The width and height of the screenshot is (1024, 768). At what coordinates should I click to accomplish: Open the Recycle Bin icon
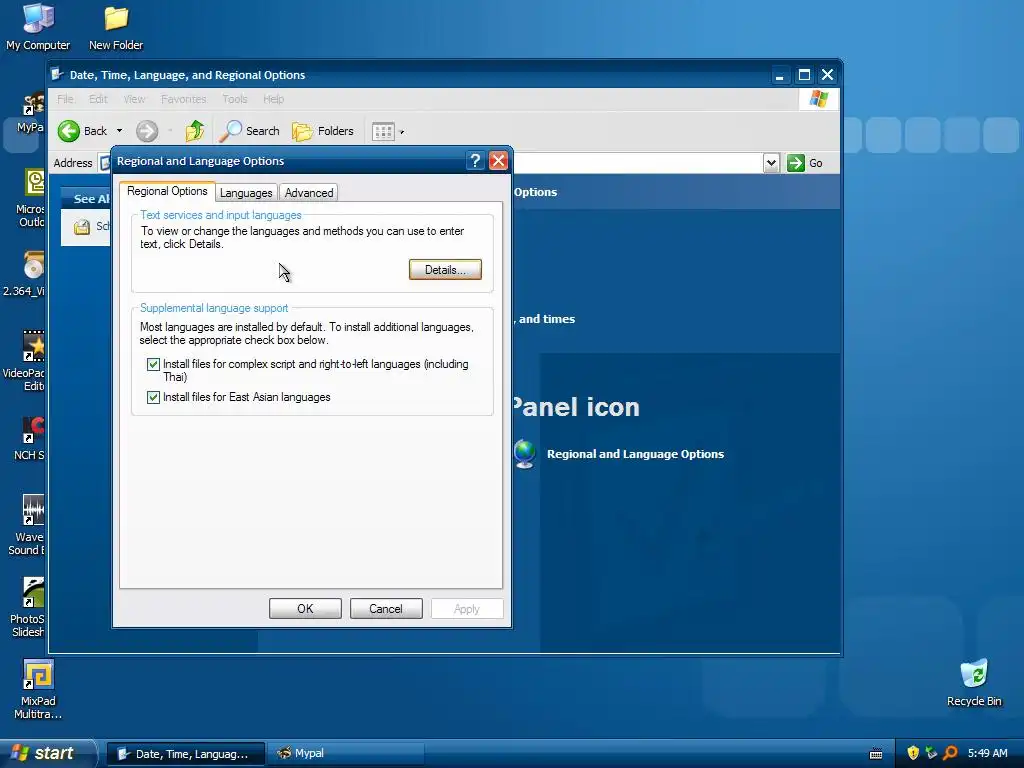tap(974, 683)
